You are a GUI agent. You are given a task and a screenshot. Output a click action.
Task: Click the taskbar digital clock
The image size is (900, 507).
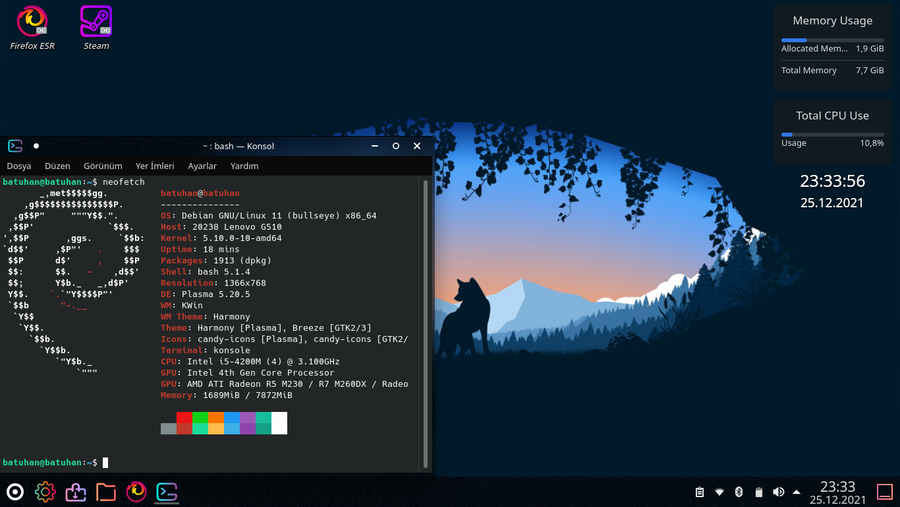pyautogui.click(x=837, y=493)
